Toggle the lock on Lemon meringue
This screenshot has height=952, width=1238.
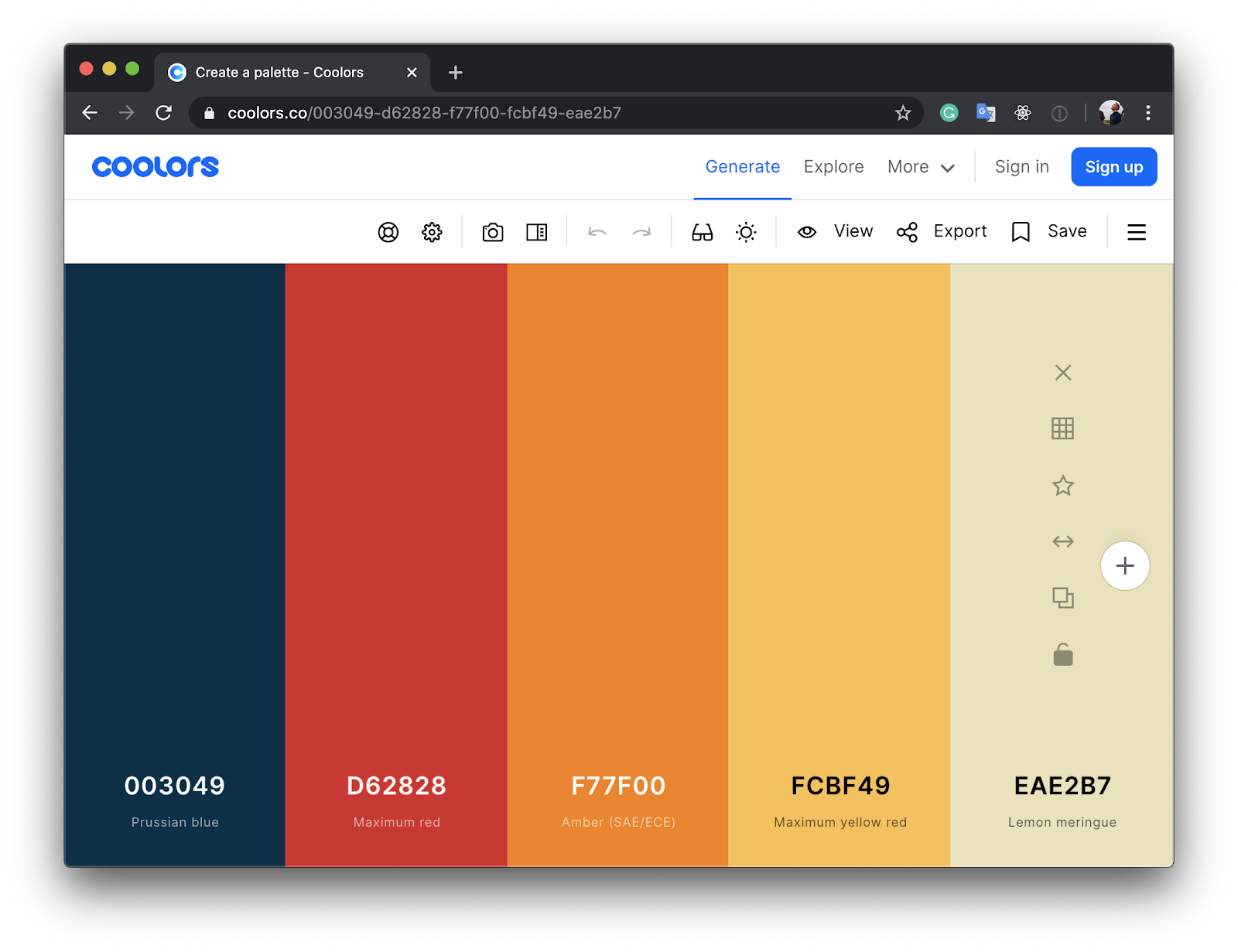1063,655
